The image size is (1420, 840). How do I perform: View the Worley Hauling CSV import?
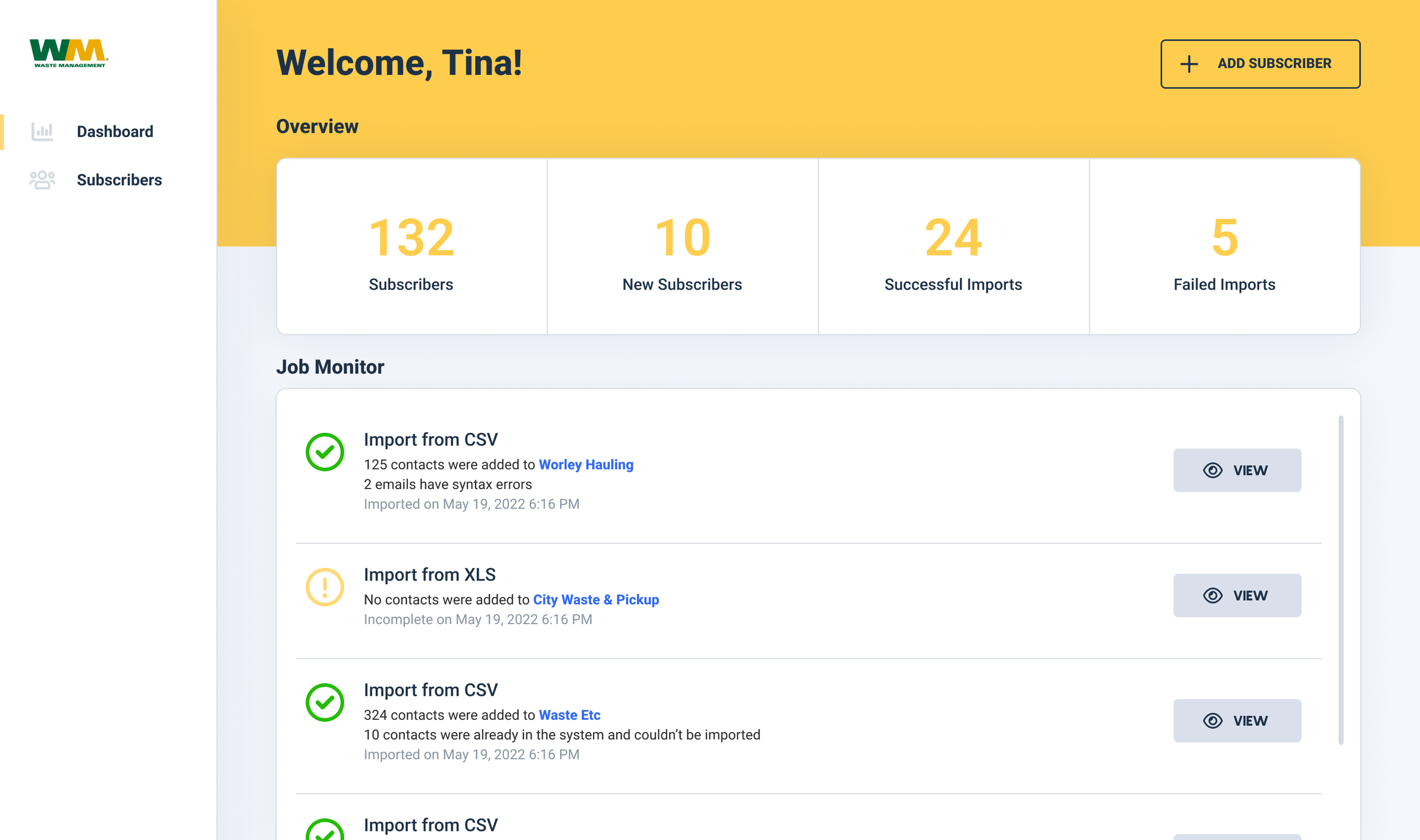pos(1237,470)
